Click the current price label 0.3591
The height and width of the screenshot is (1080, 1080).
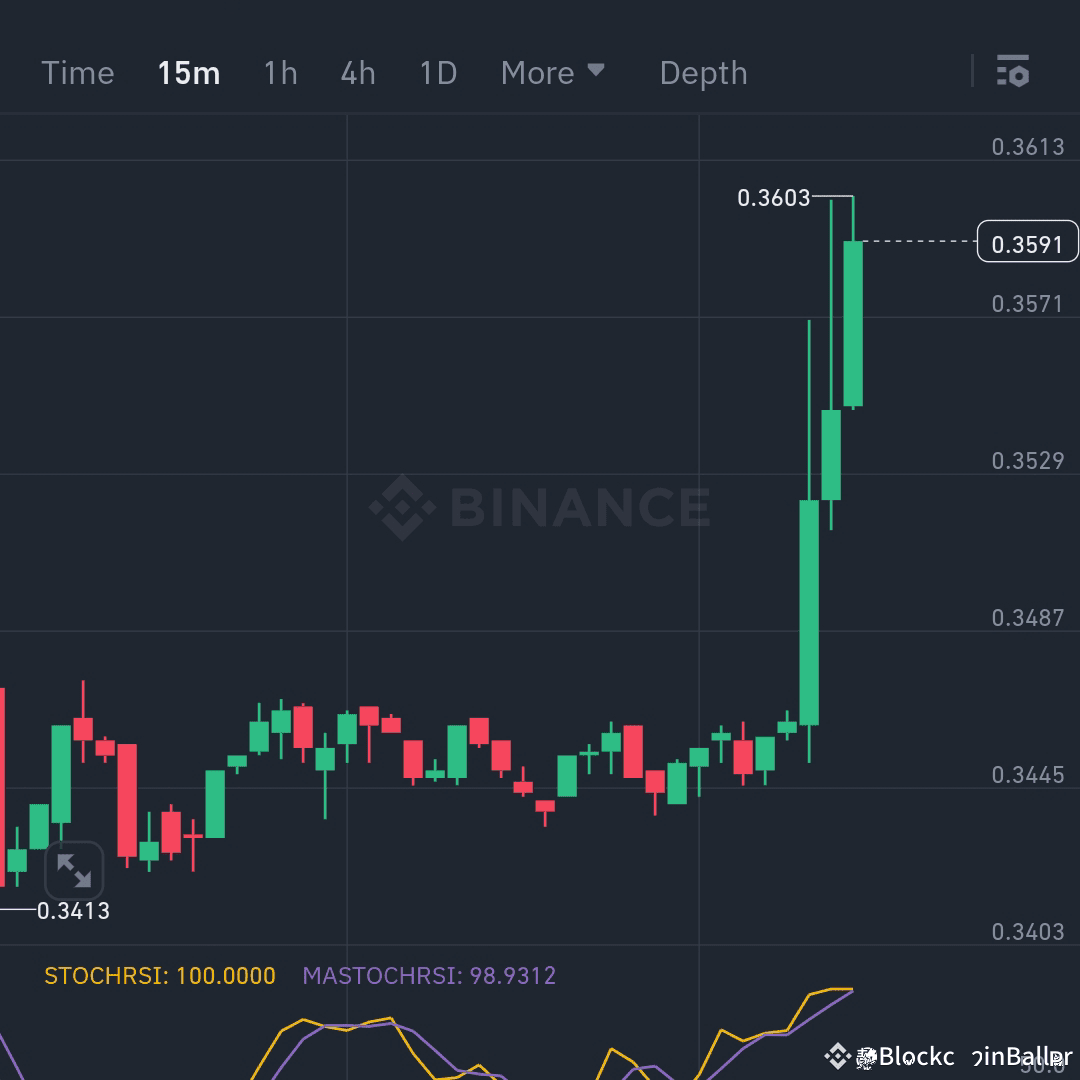[1028, 242]
